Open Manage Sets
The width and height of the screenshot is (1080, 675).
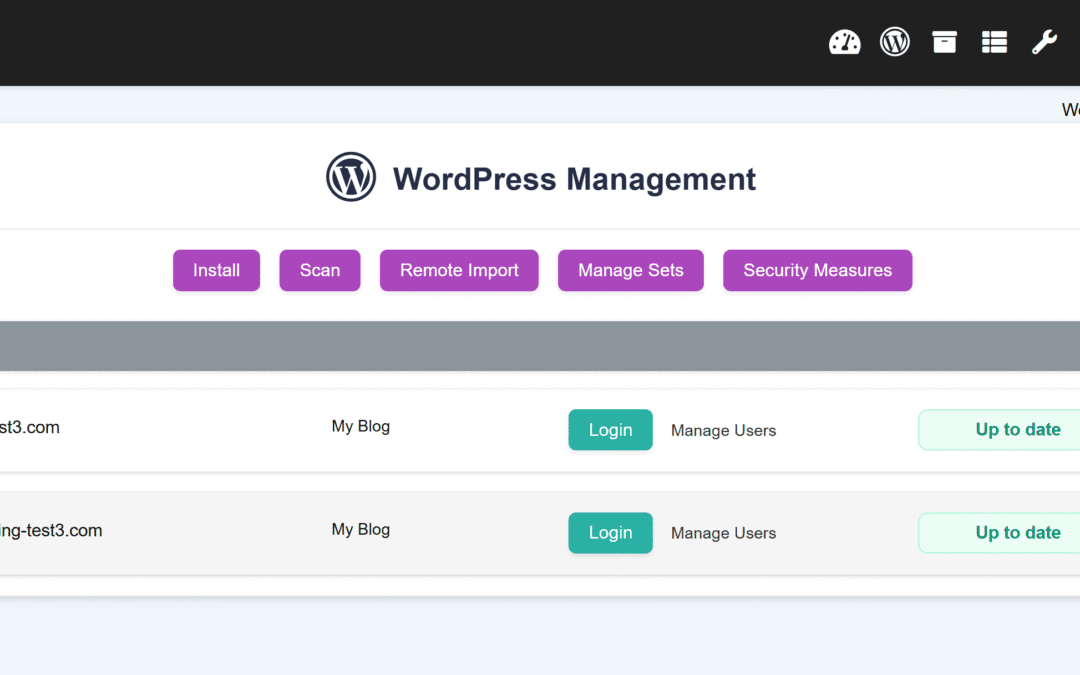tap(630, 270)
